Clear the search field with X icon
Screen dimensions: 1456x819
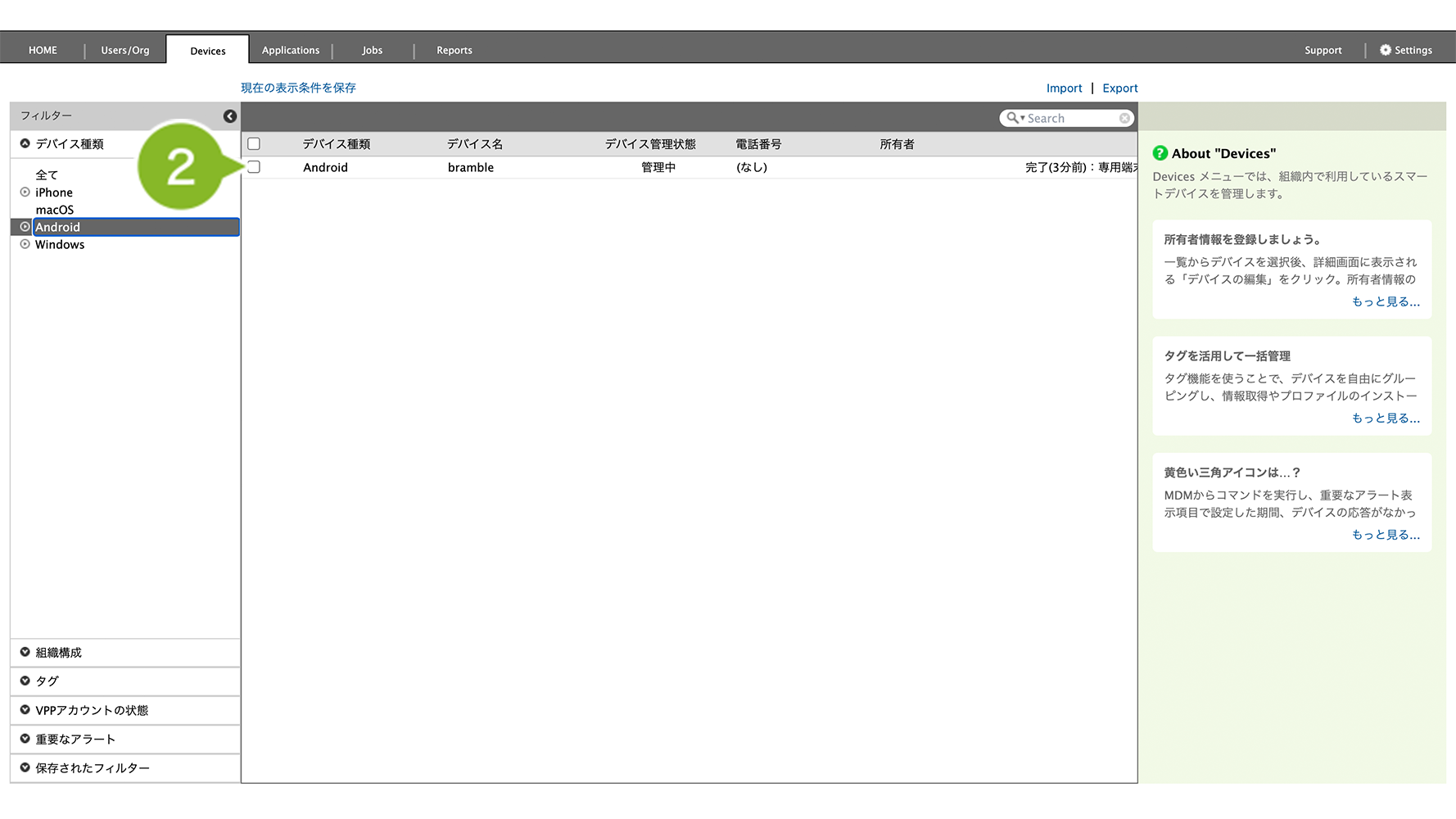click(x=1124, y=118)
